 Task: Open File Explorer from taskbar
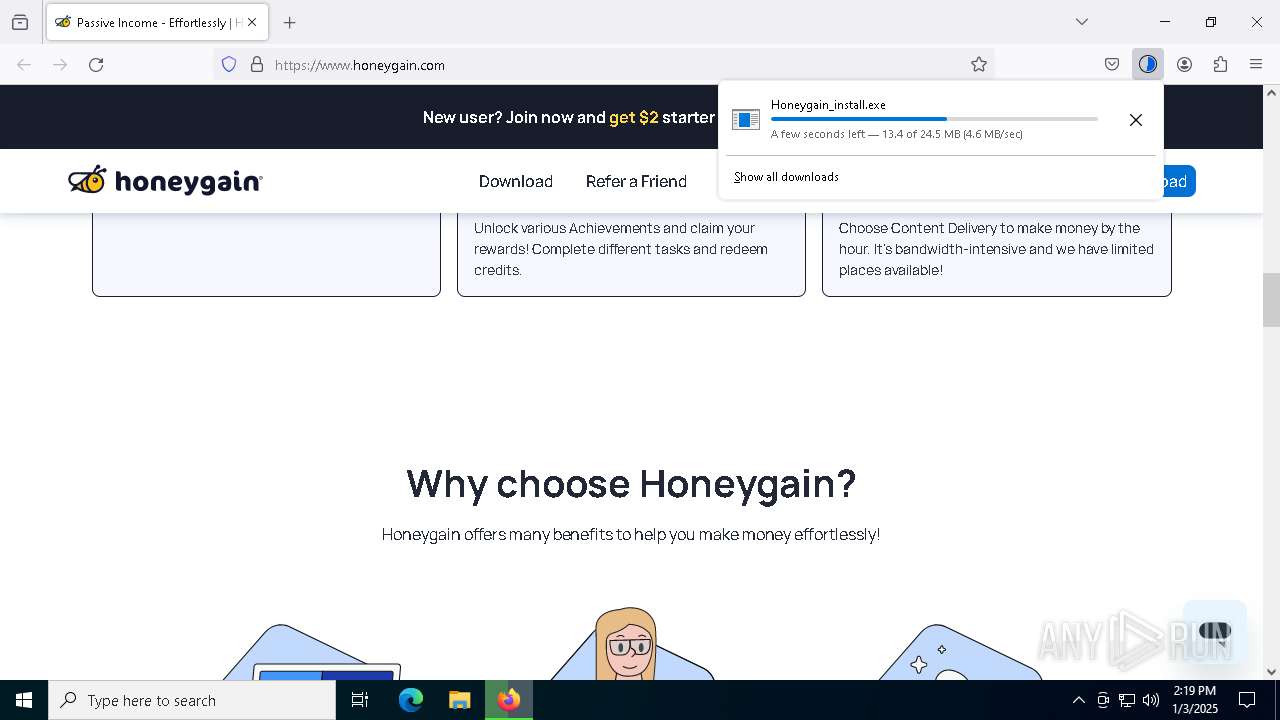tap(460, 700)
